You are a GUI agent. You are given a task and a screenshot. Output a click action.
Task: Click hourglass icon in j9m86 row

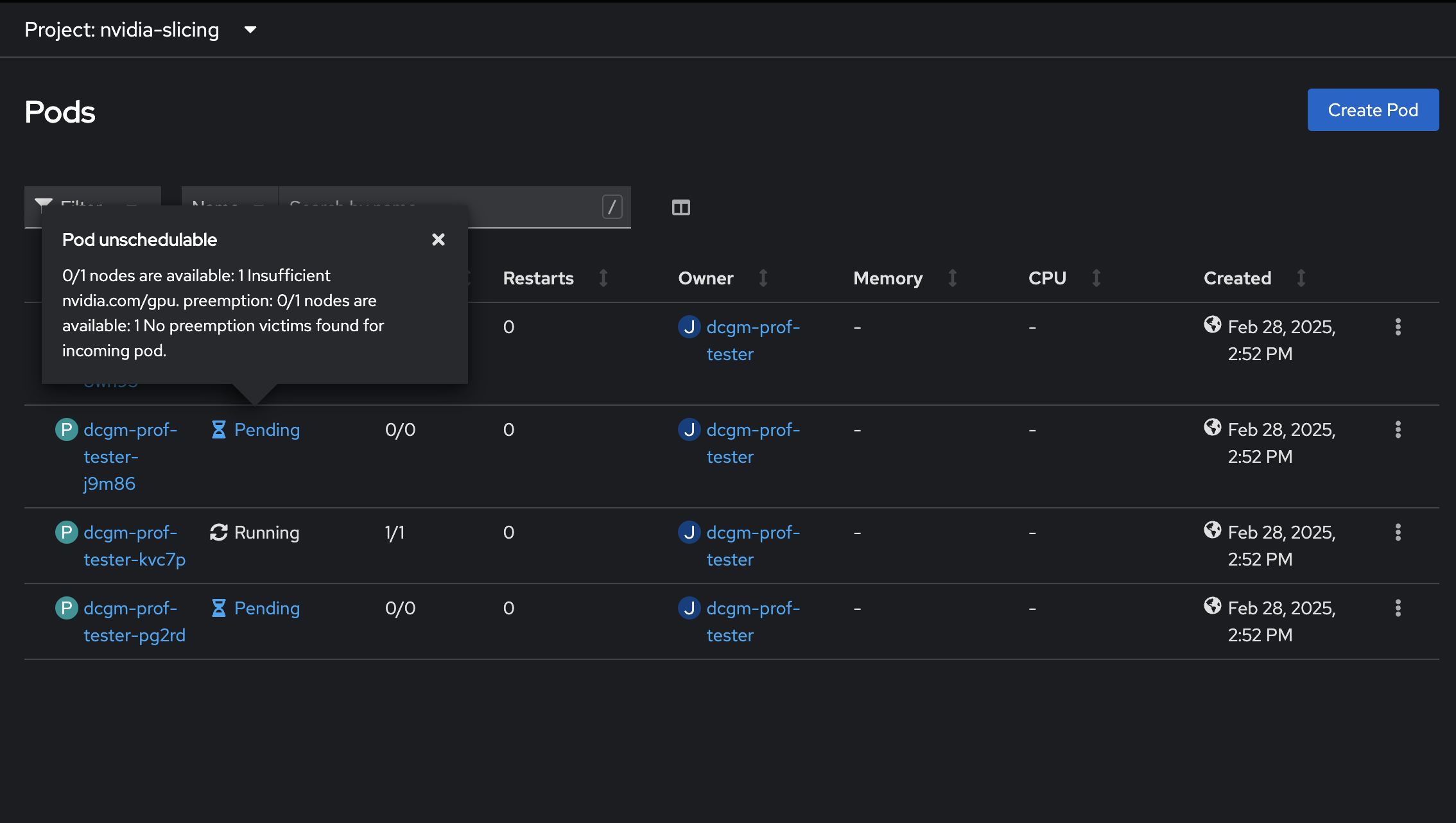click(x=219, y=429)
